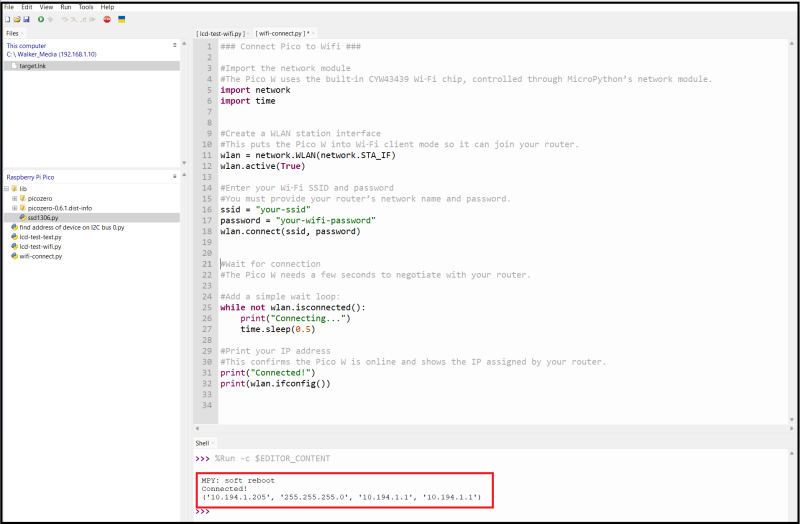This screenshot has width=800, height=524.
Task: Close the lcd-test-wifi.py editor tab
Action: tap(248, 34)
